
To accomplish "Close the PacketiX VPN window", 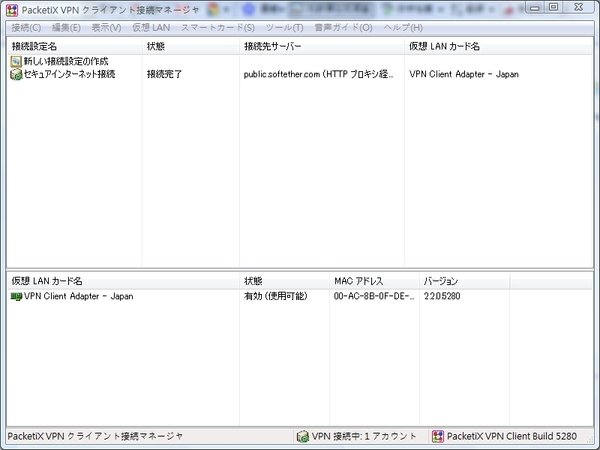I will pos(579,7).
